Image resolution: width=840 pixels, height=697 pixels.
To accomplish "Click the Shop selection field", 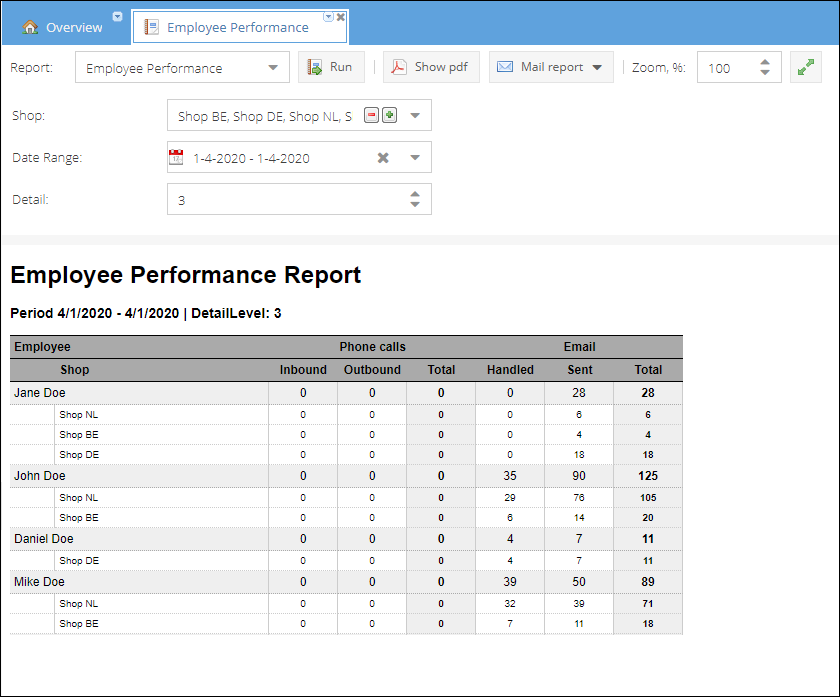I will 299,115.
